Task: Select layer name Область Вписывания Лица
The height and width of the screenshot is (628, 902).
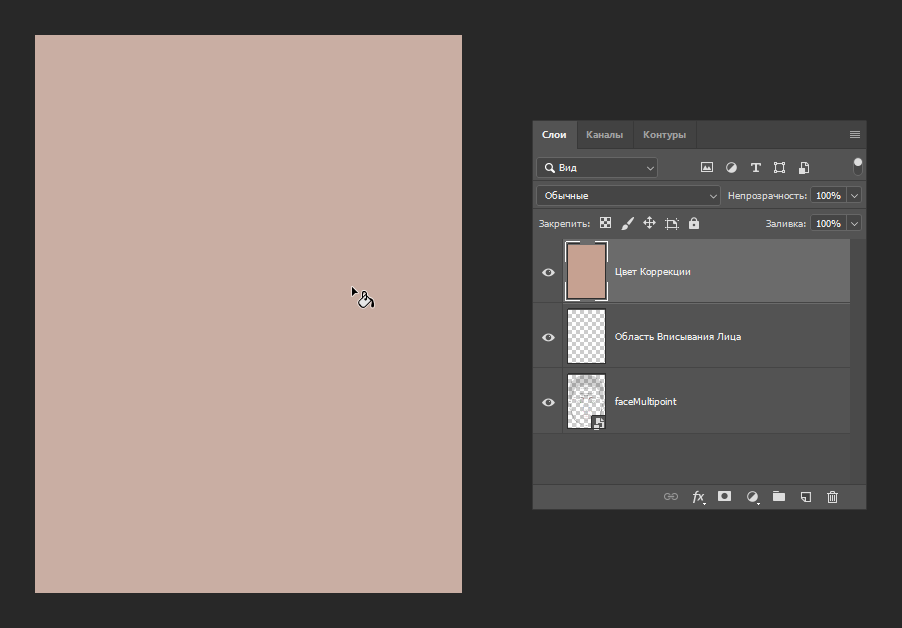Action: click(x=678, y=336)
